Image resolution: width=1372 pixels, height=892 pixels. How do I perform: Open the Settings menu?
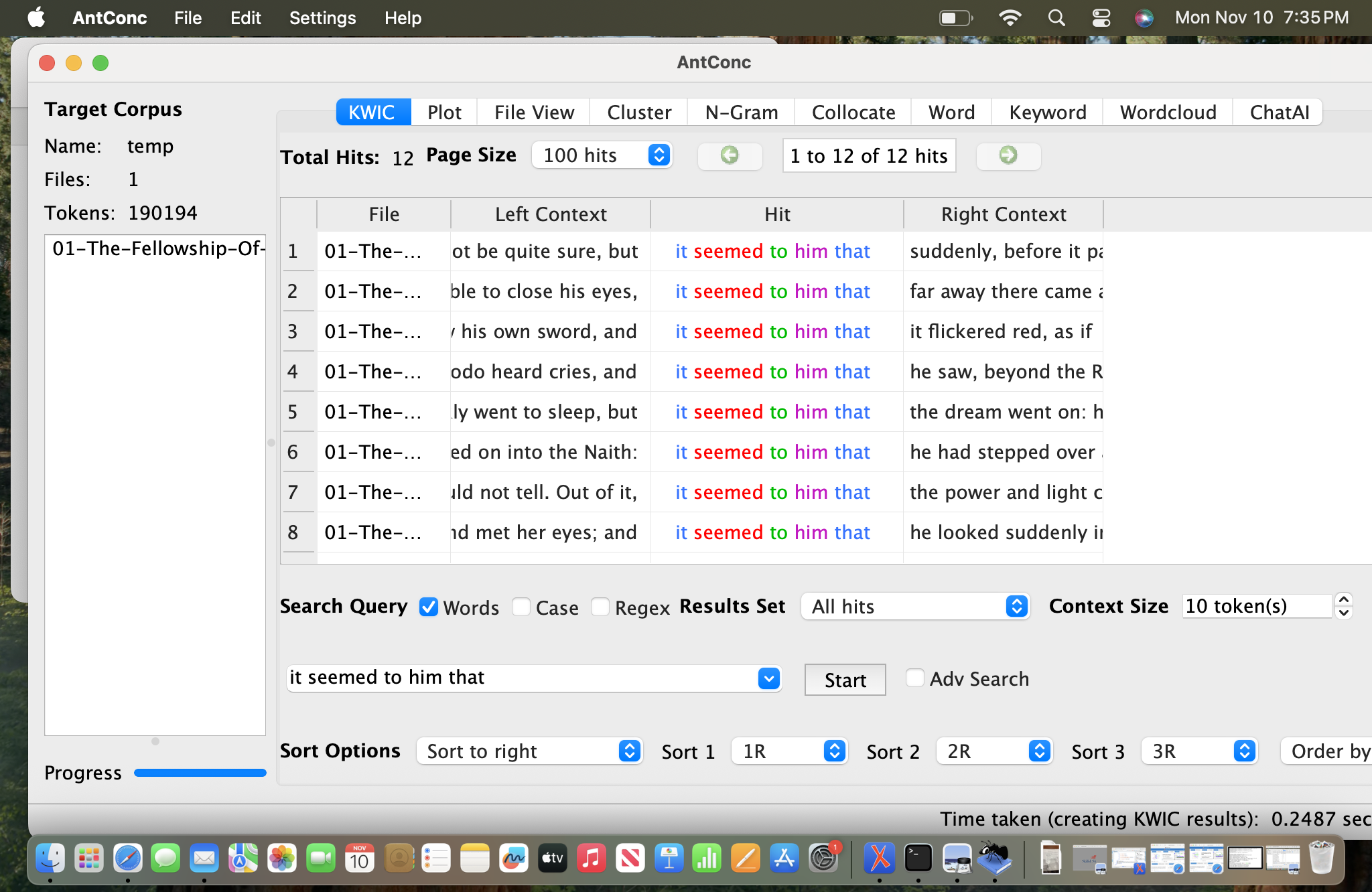click(322, 18)
